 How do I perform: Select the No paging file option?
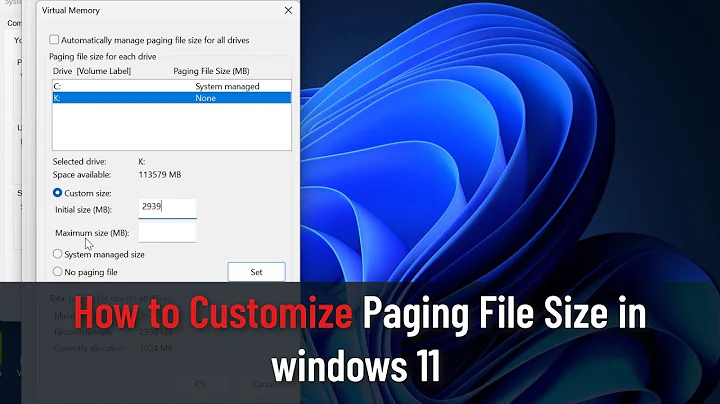tap(57, 272)
